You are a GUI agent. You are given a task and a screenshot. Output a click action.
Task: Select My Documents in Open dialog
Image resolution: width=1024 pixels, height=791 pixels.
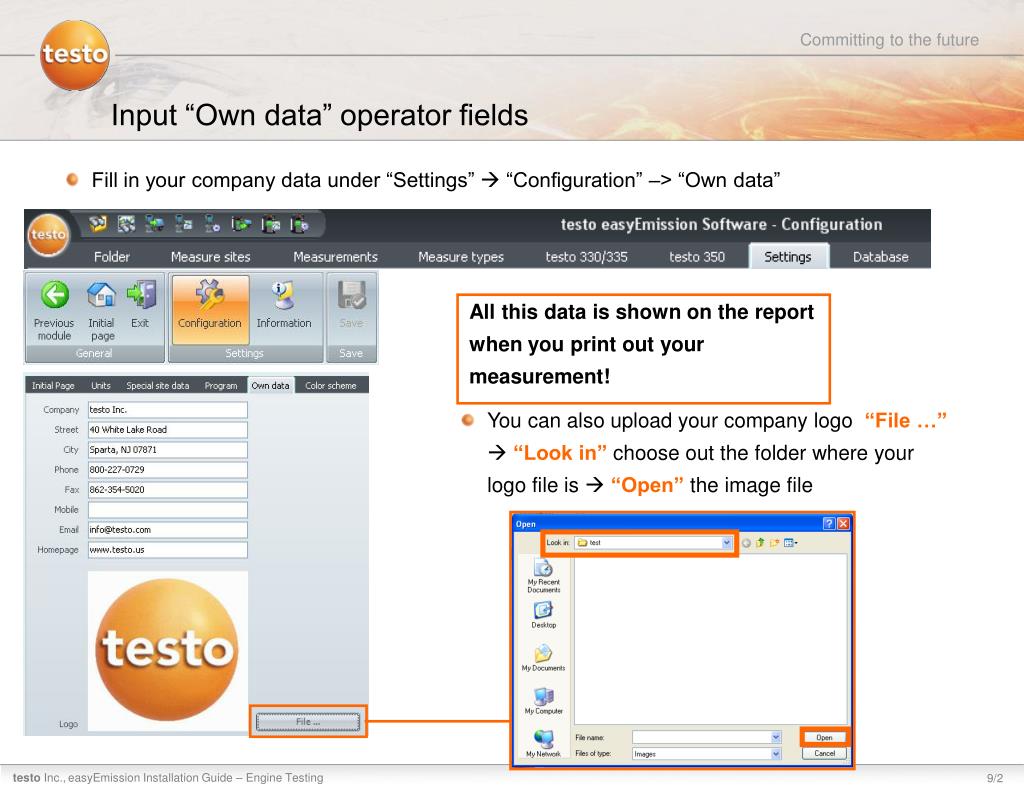pos(543,658)
